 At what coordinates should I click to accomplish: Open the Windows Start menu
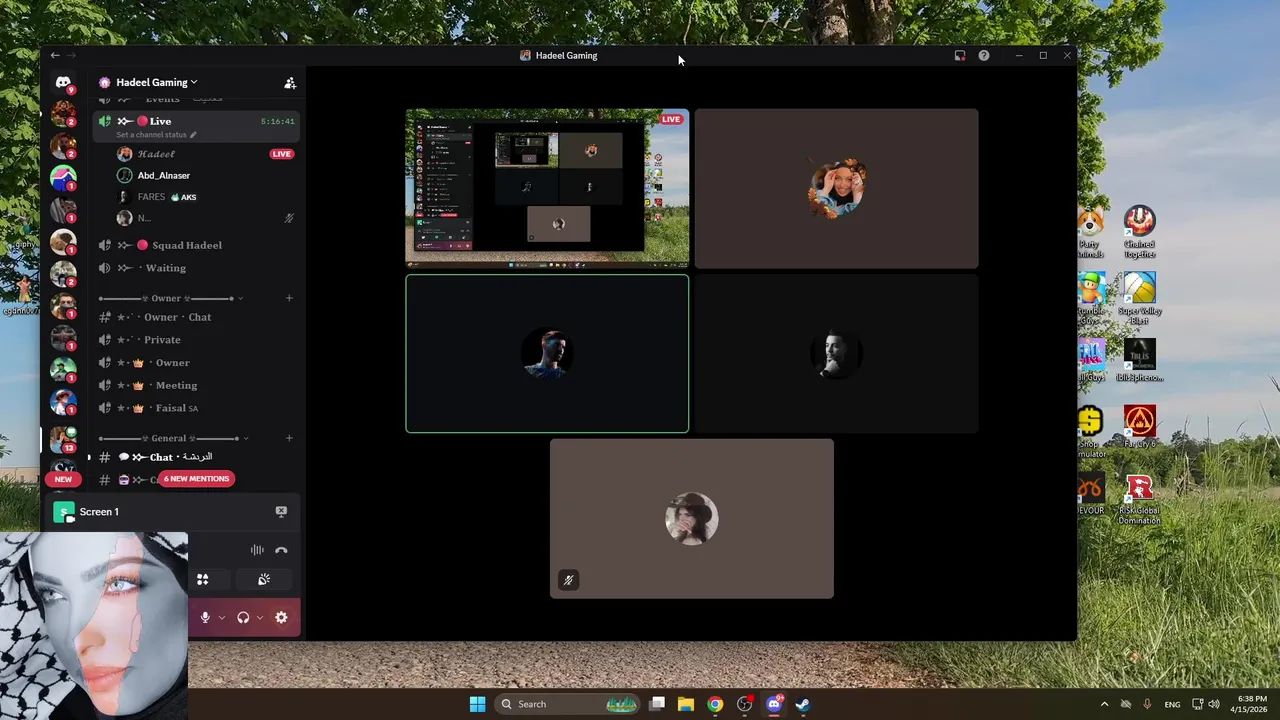pyautogui.click(x=477, y=704)
